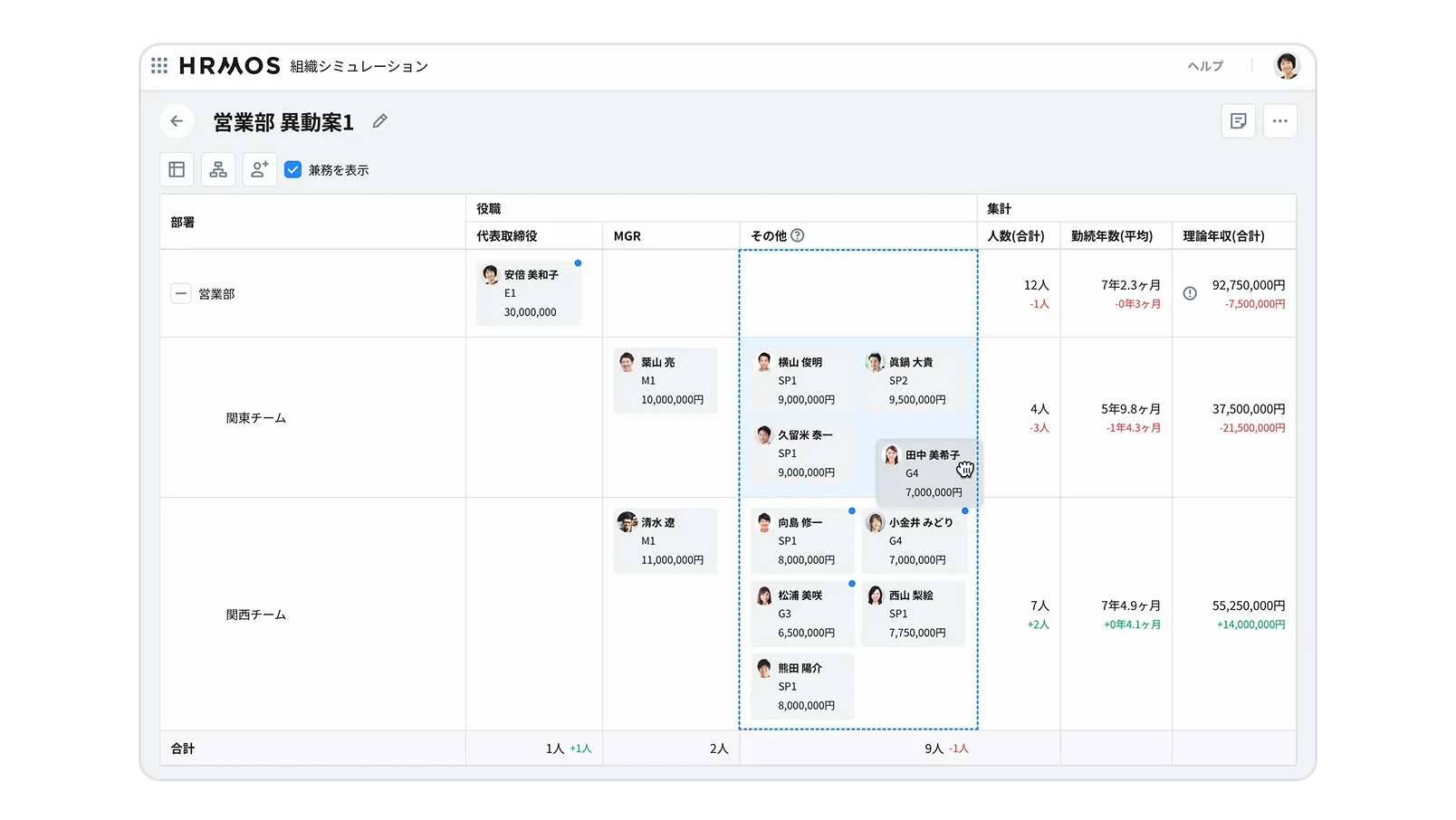1456x820 pixels.
Task: Click the add member icon
Action: coord(260,169)
